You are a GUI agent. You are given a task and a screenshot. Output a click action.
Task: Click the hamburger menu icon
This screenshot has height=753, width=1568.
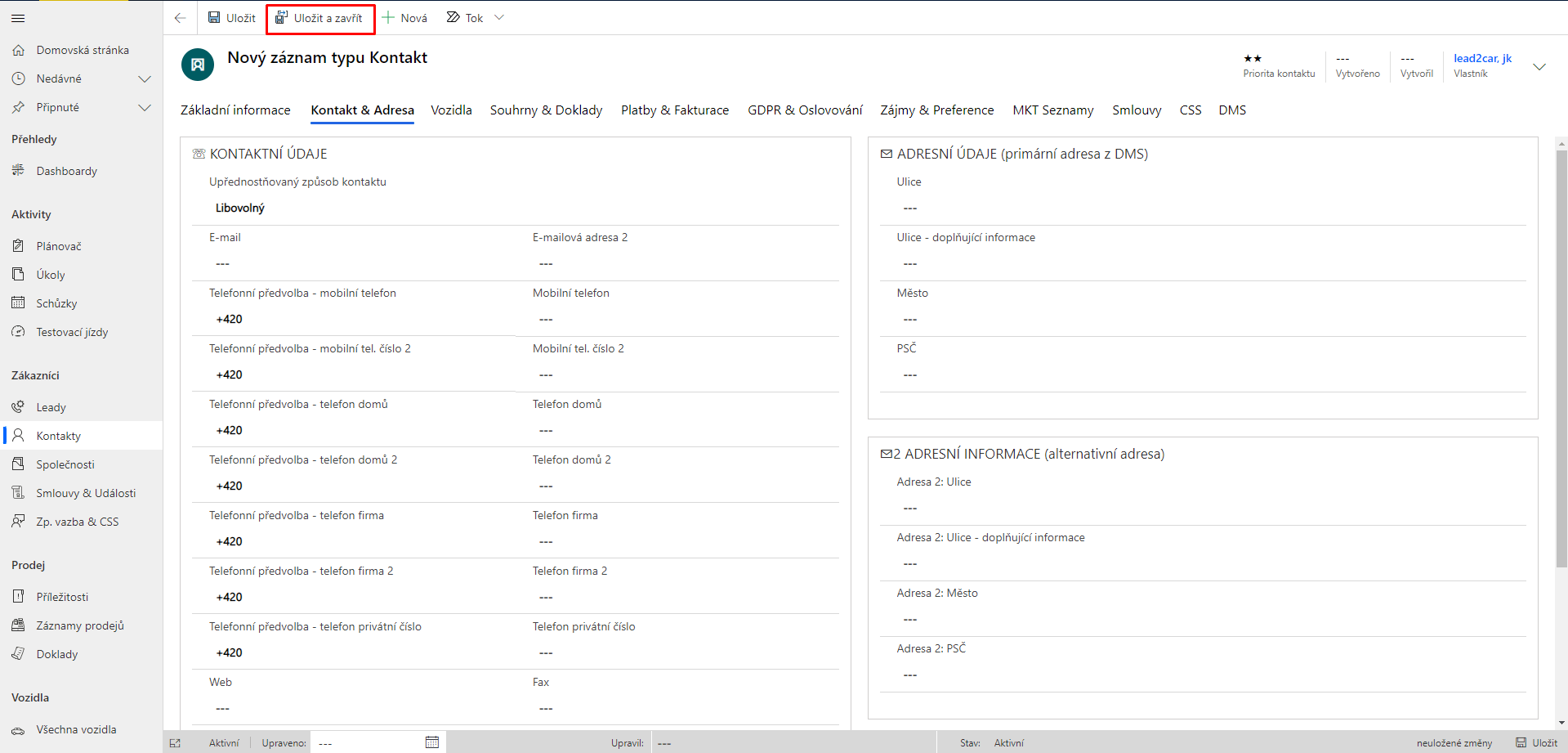[x=18, y=18]
